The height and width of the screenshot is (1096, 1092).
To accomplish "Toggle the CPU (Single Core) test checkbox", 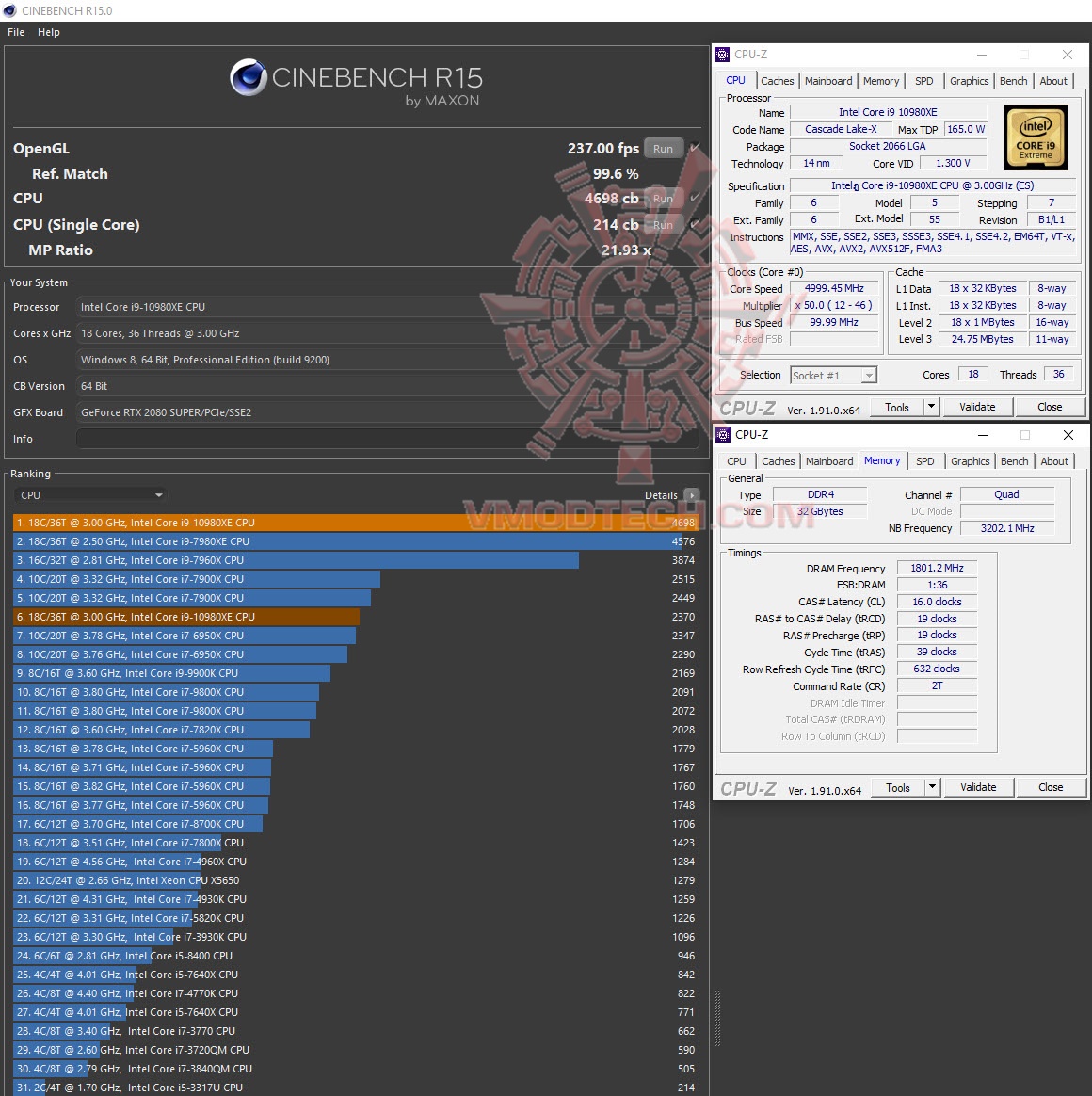I will click(x=695, y=225).
